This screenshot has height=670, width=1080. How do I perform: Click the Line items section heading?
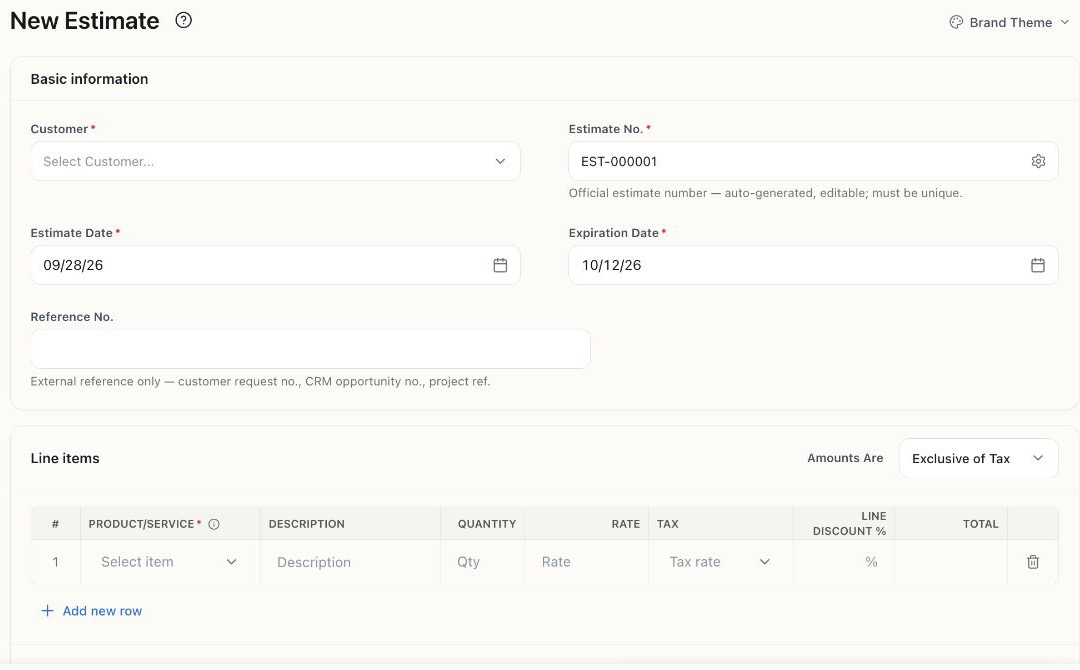coord(65,459)
